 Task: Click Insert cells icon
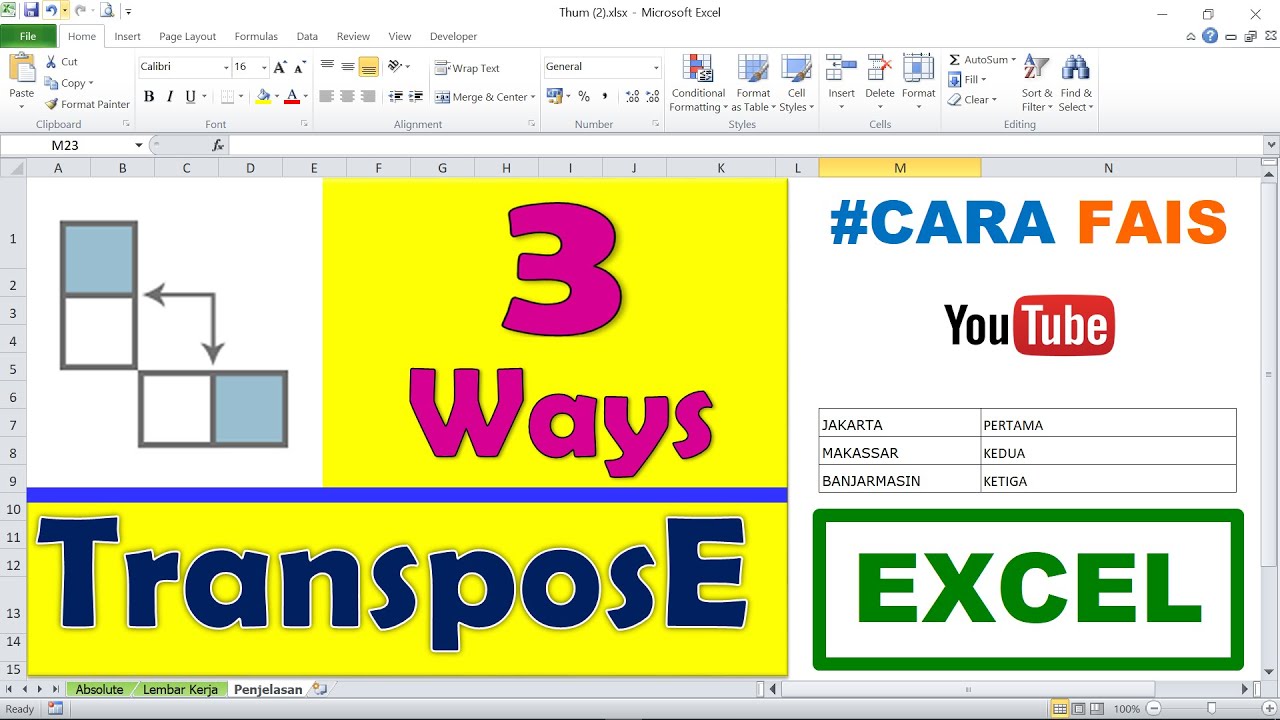[841, 68]
